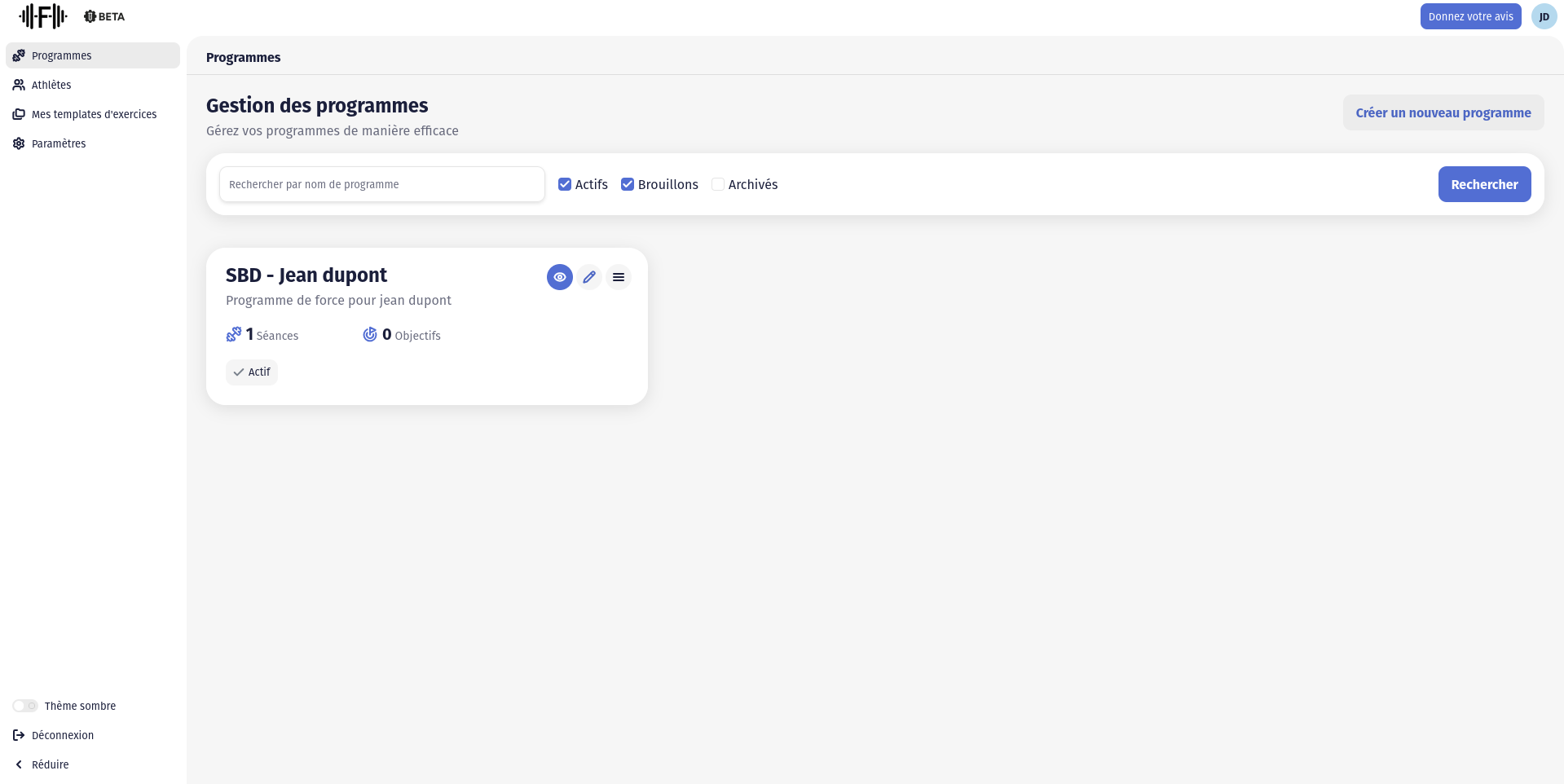Screen dimensions: 1564x784
Task: Click the app logo in top left
Action: [43, 16]
